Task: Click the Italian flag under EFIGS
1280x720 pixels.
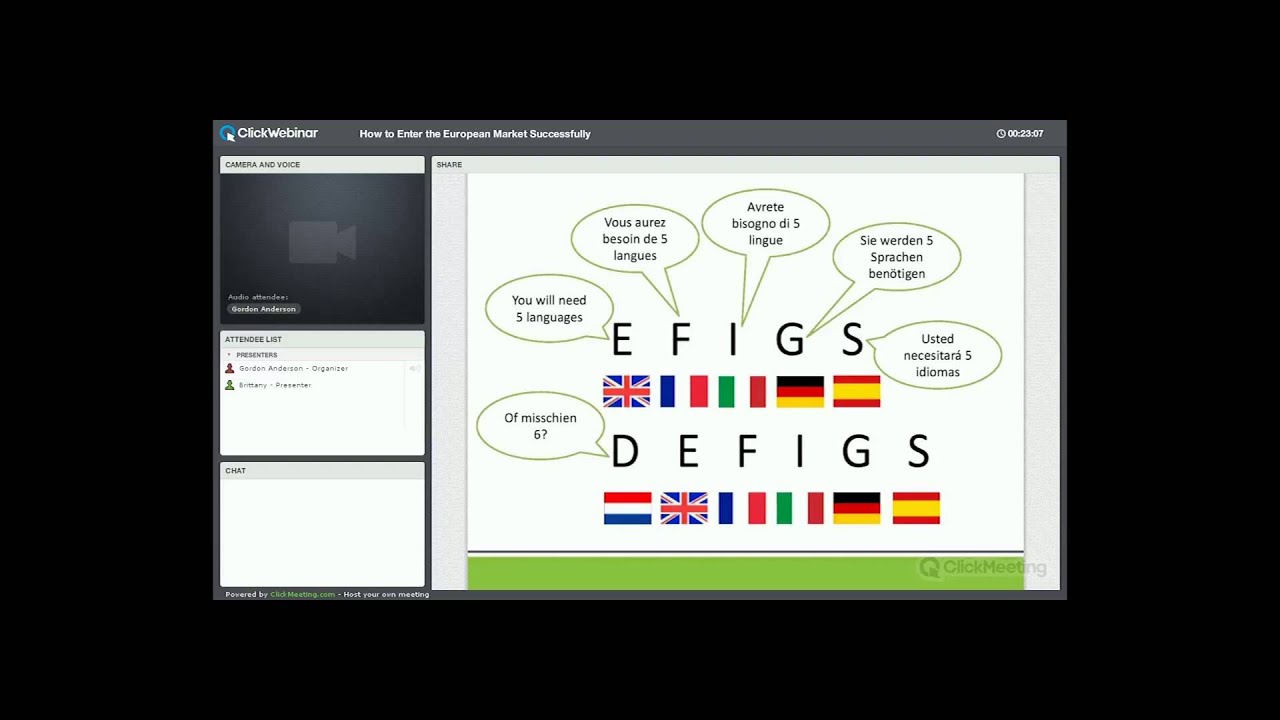Action: coord(742,391)
